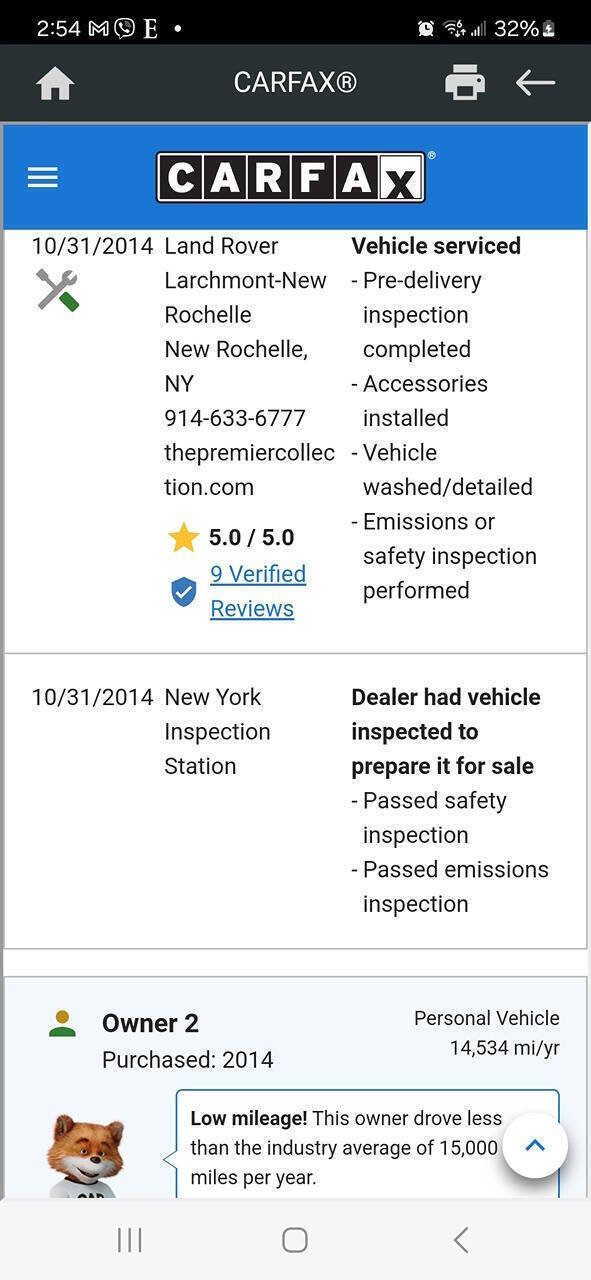Tap the Android home navigation button
This screenshot has width=591, height=1280.
click(x=295, y=1240)
